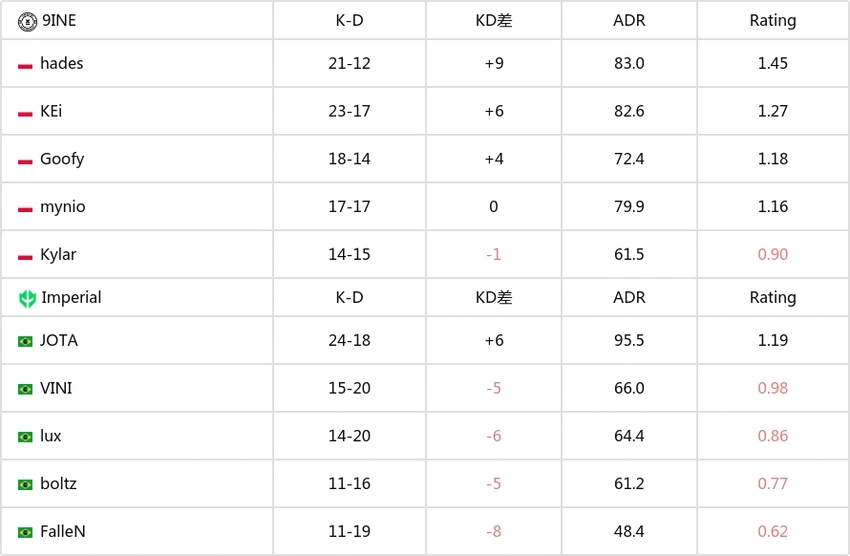Open player Goofy name link
Viewport: 850px width, 556px height.
(62, 159)
